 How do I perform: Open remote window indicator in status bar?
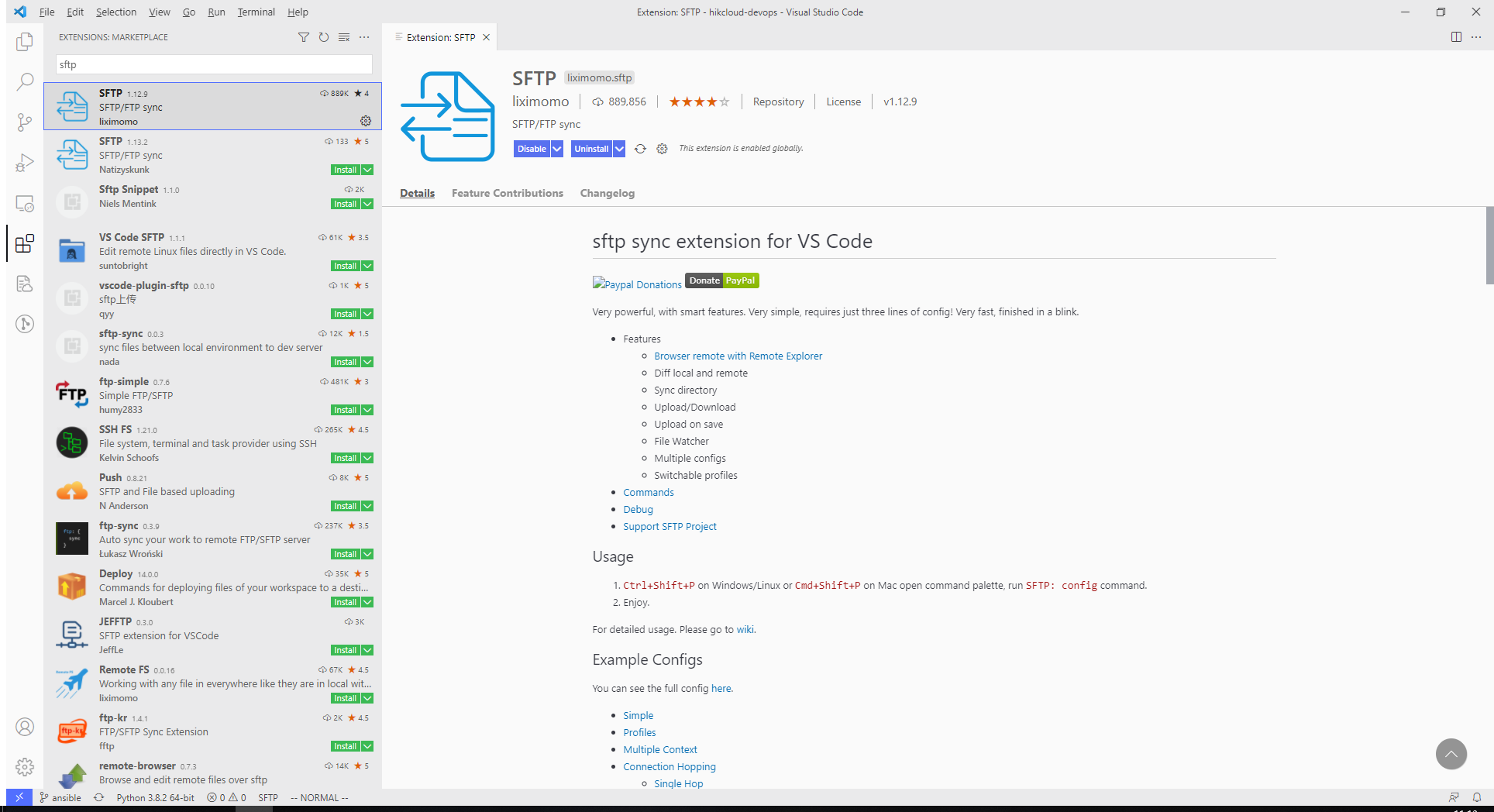point(19,797)
